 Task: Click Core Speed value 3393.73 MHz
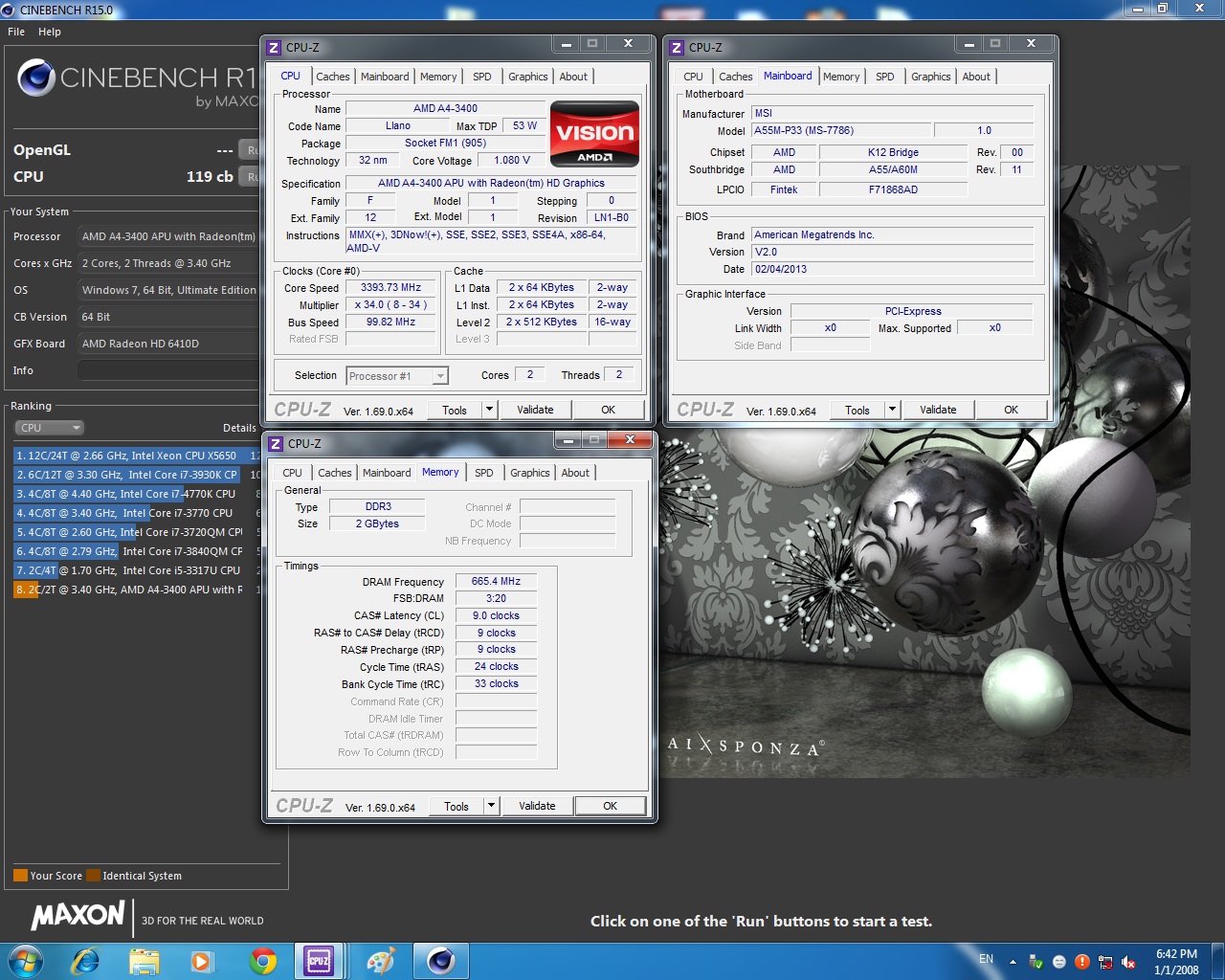point(390,287)
